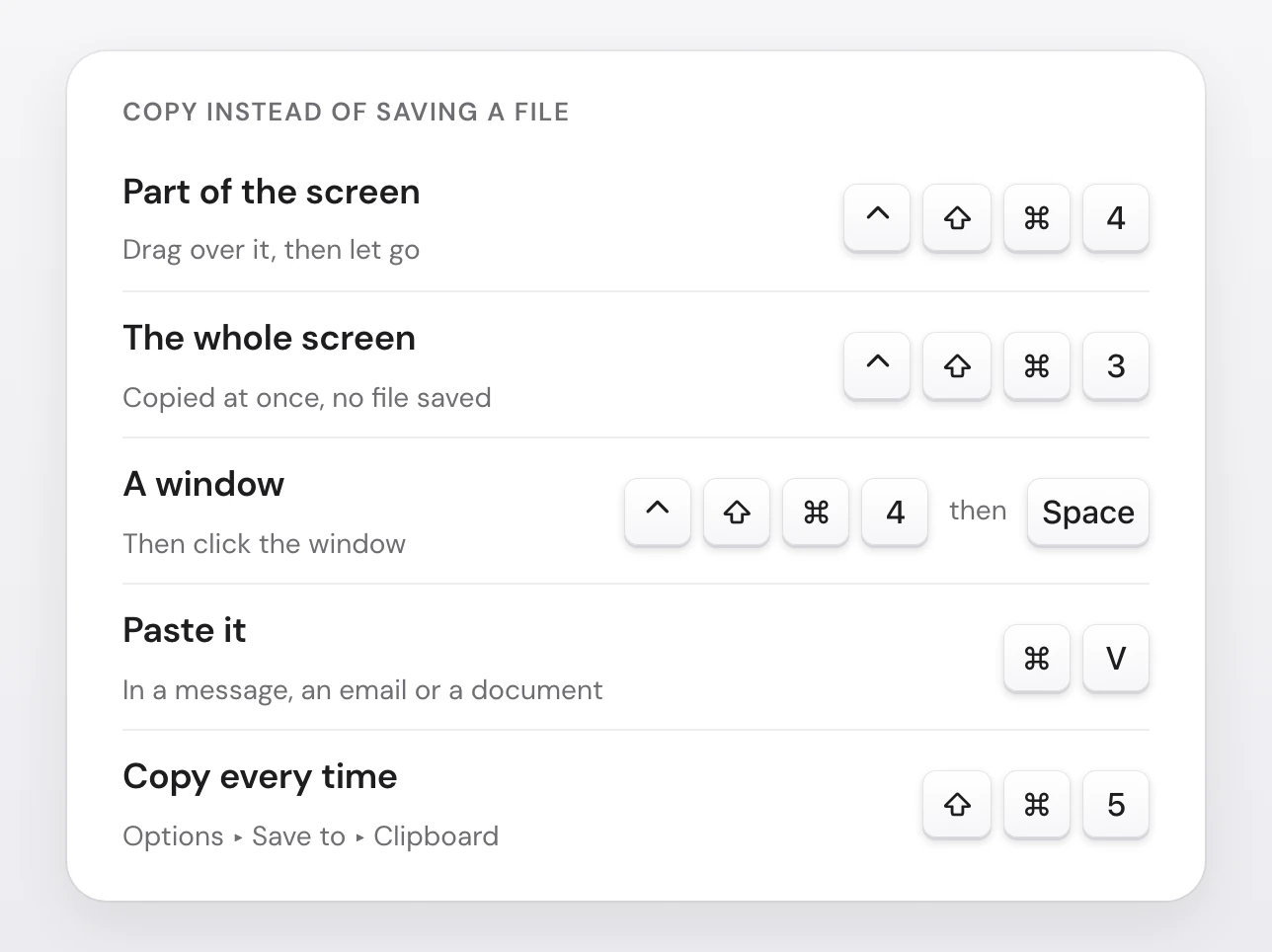Click the 4 key in "Part of the screen" row
The width and height of the screenshot is (1272, 952).
(x=1116, y=217)
